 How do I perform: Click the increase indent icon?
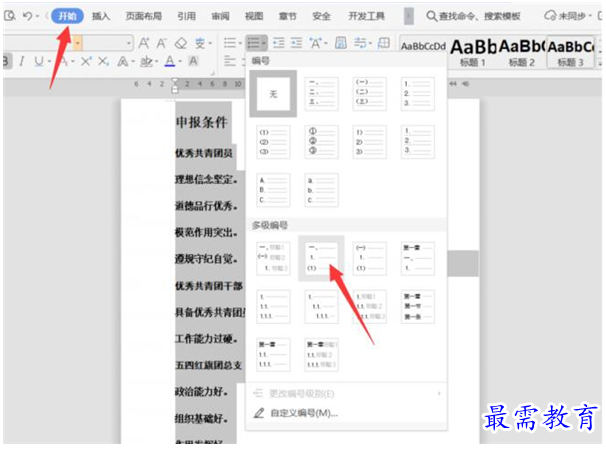[296, 43]
